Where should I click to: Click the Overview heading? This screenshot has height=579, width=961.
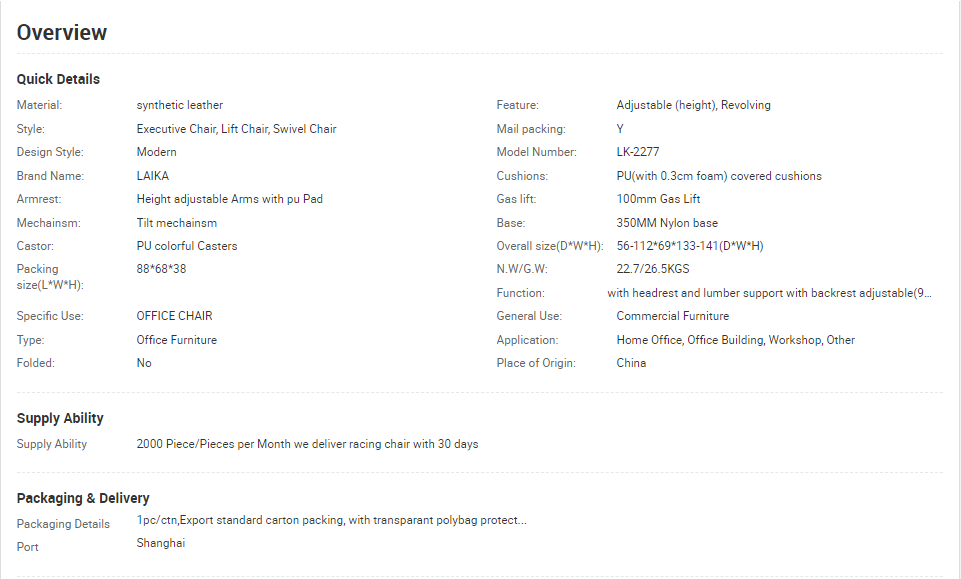[62, 32]
